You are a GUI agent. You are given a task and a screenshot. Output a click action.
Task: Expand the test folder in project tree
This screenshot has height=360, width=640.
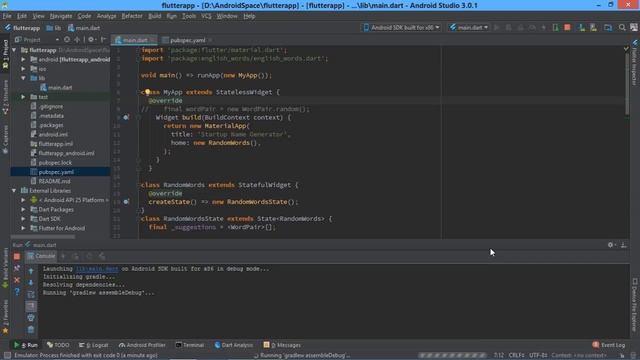click(x=23, y=97)
